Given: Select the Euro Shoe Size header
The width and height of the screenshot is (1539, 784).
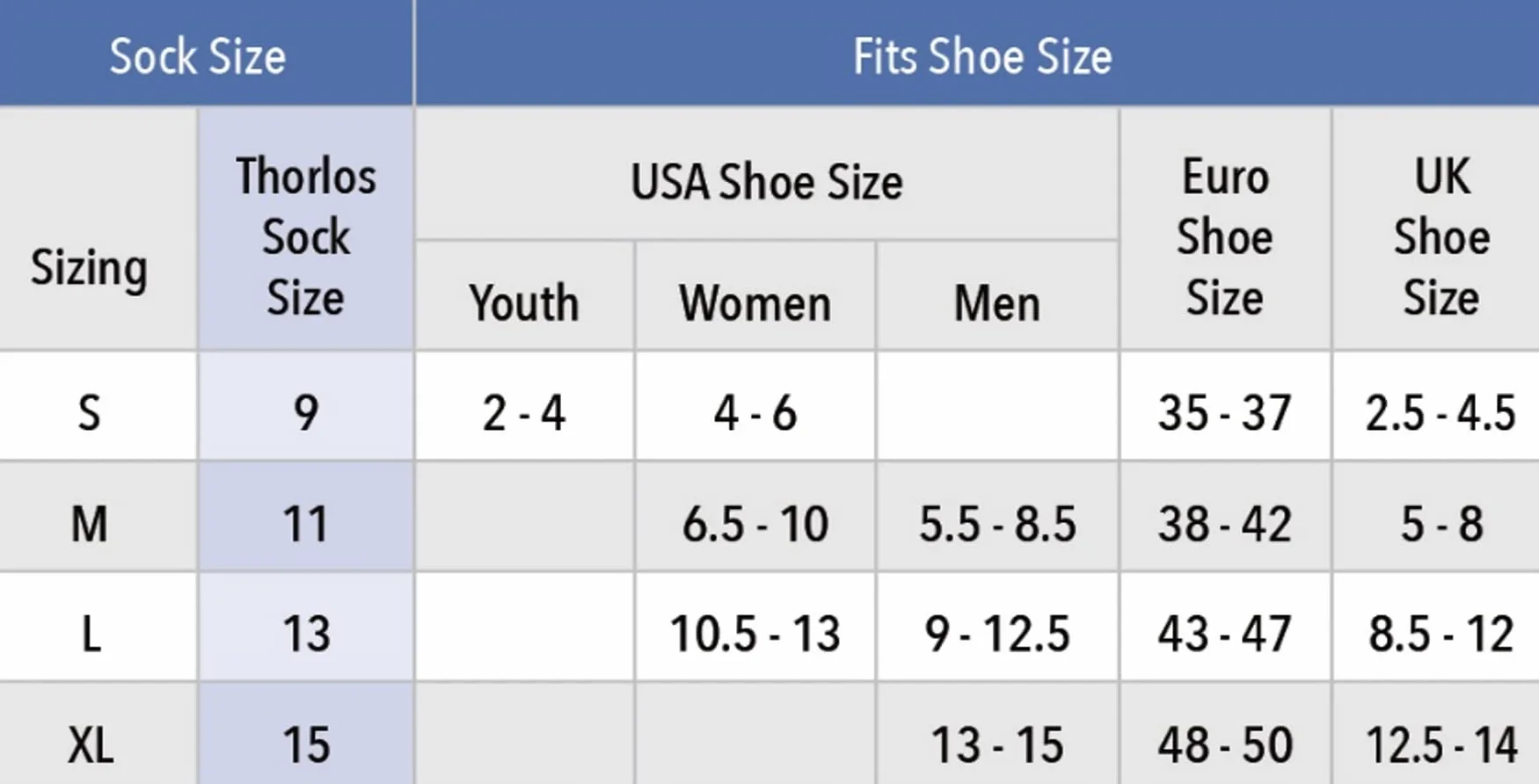Looking at the screenshot, I should [x=1226, y=229].
